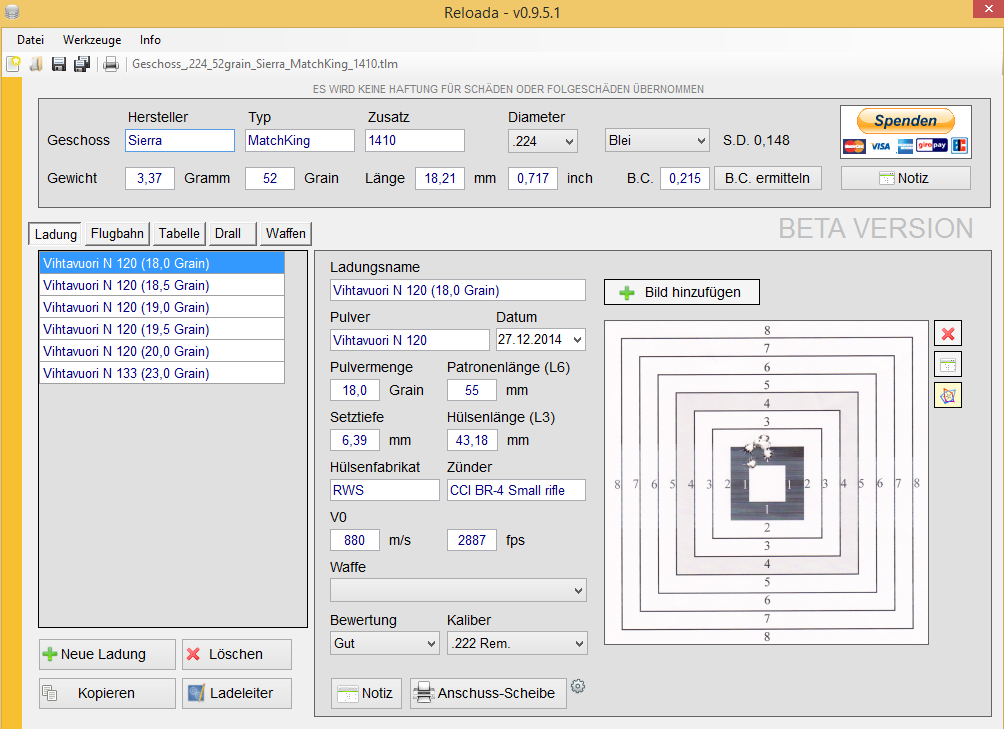1004x729 pixels.
Task: Select Vihtavuori N 120 (18,5 Grain) load
Action: pyautogui.click(x=162, y=285)
